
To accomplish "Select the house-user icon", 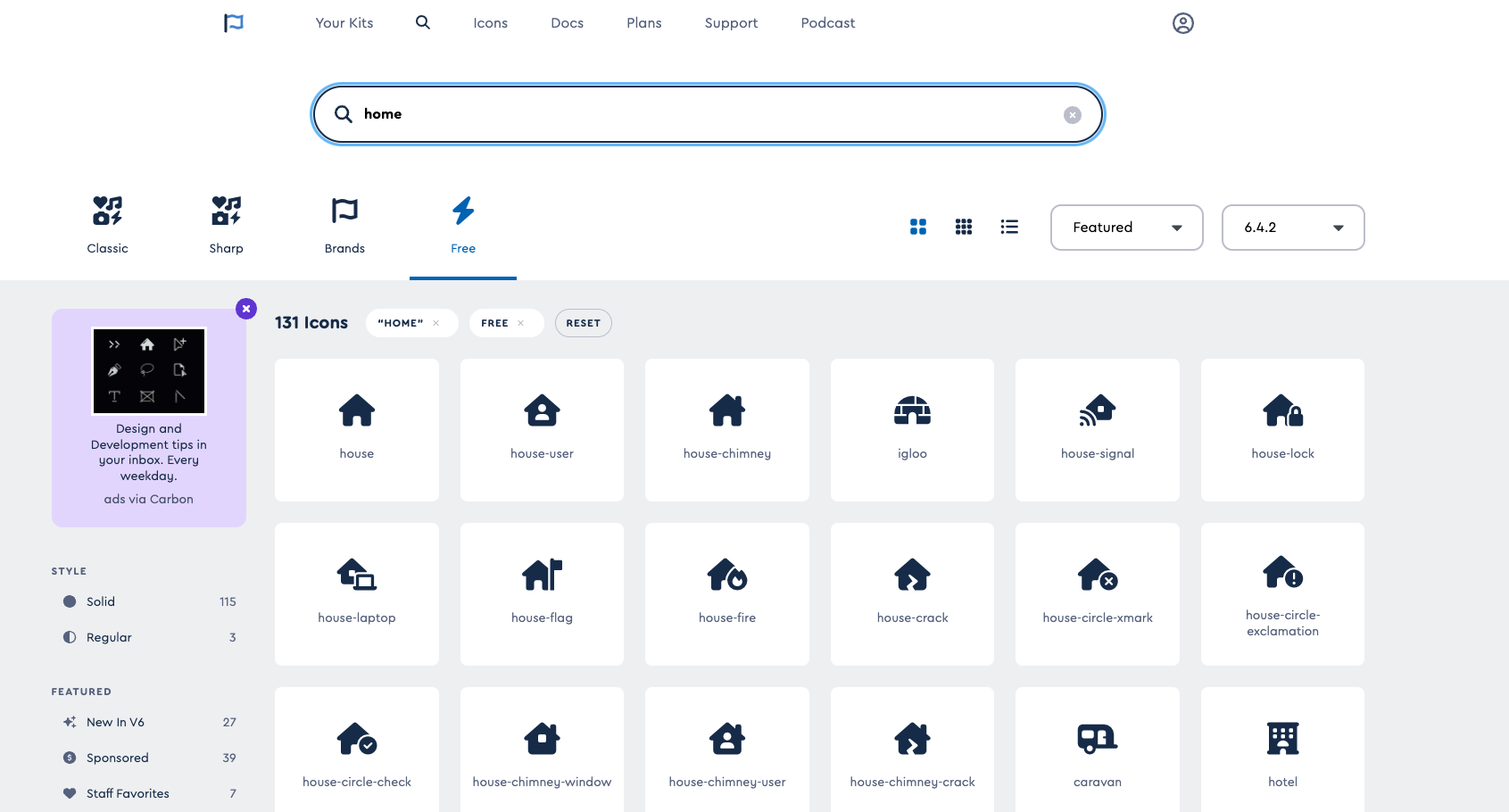I will pos(542,430).
